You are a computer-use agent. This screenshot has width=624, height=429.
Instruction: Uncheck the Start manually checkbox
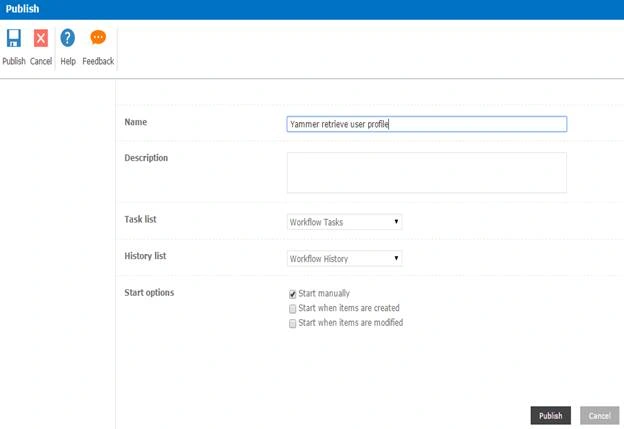click(292, 294)
